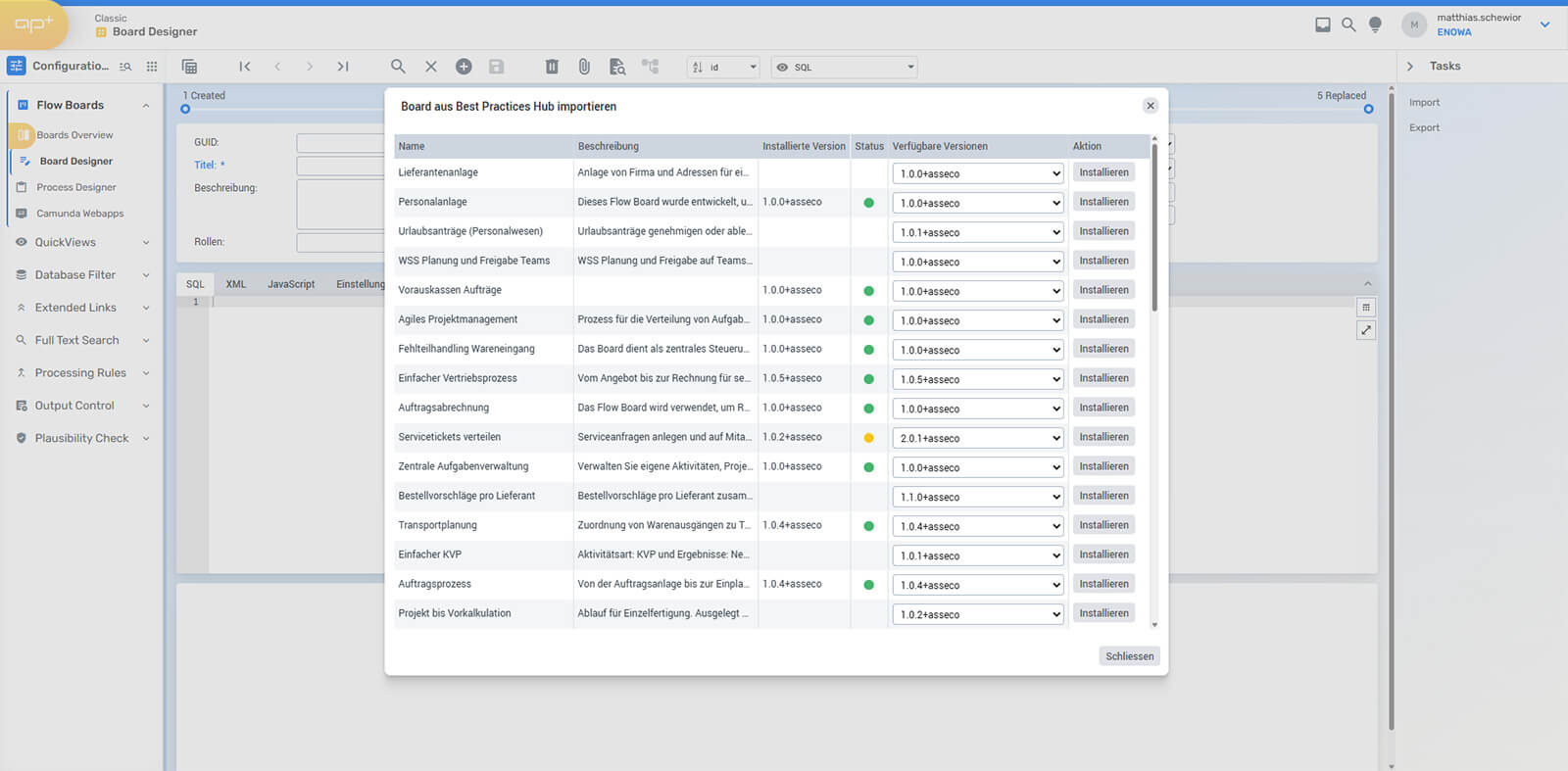Image resolution: width=1568 pixels, height=771 pixels.
Task: Click the dialog table vertical scrollbar
Action: 1154,225
